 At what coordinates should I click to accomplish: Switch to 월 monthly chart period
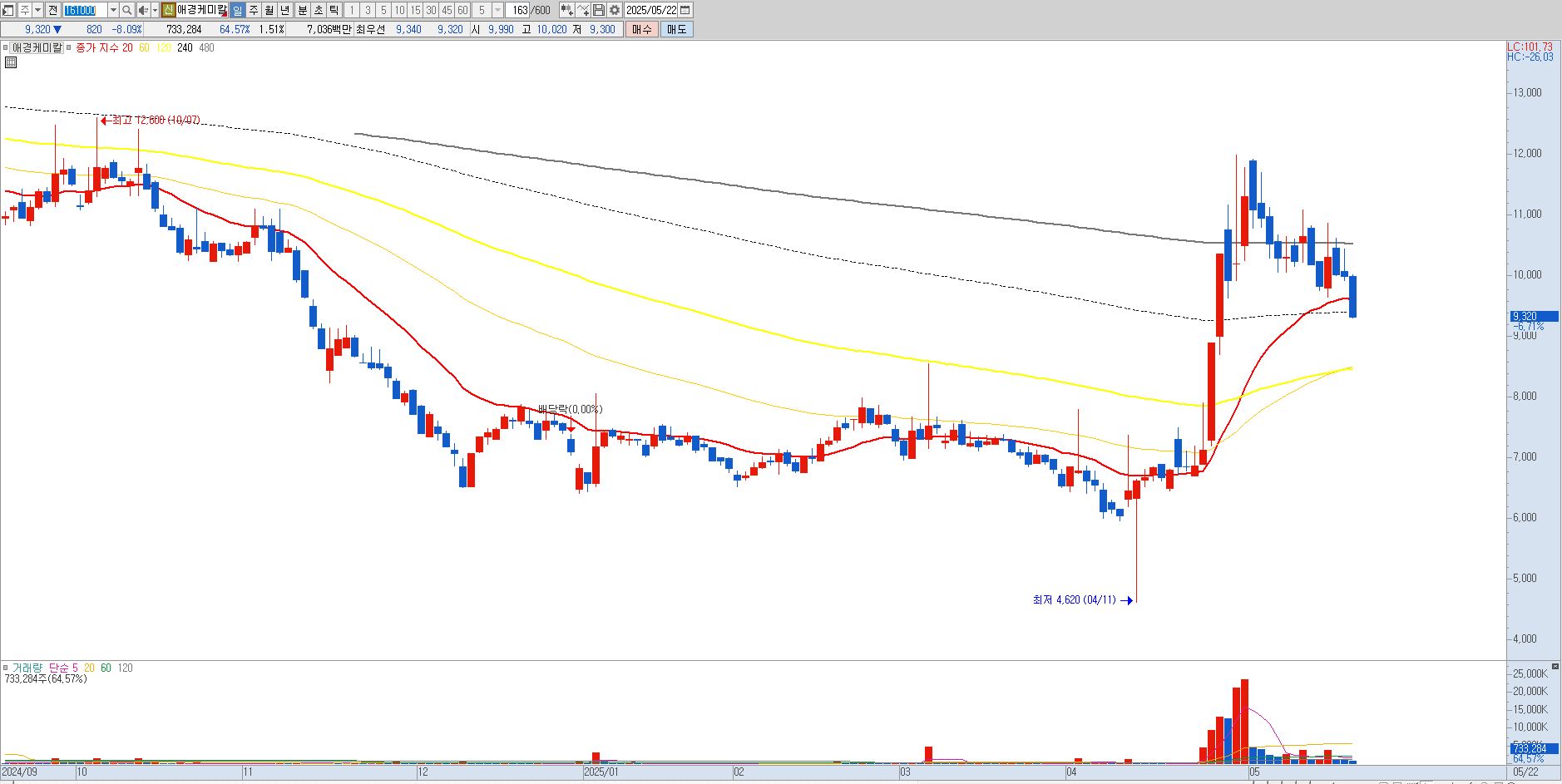point(269,10)
